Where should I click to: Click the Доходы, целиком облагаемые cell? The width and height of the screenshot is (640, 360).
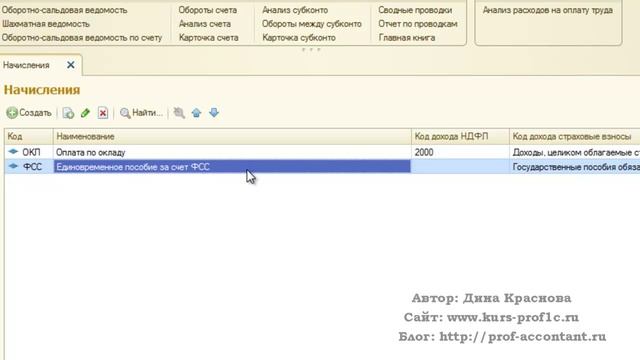pos(575,152)
